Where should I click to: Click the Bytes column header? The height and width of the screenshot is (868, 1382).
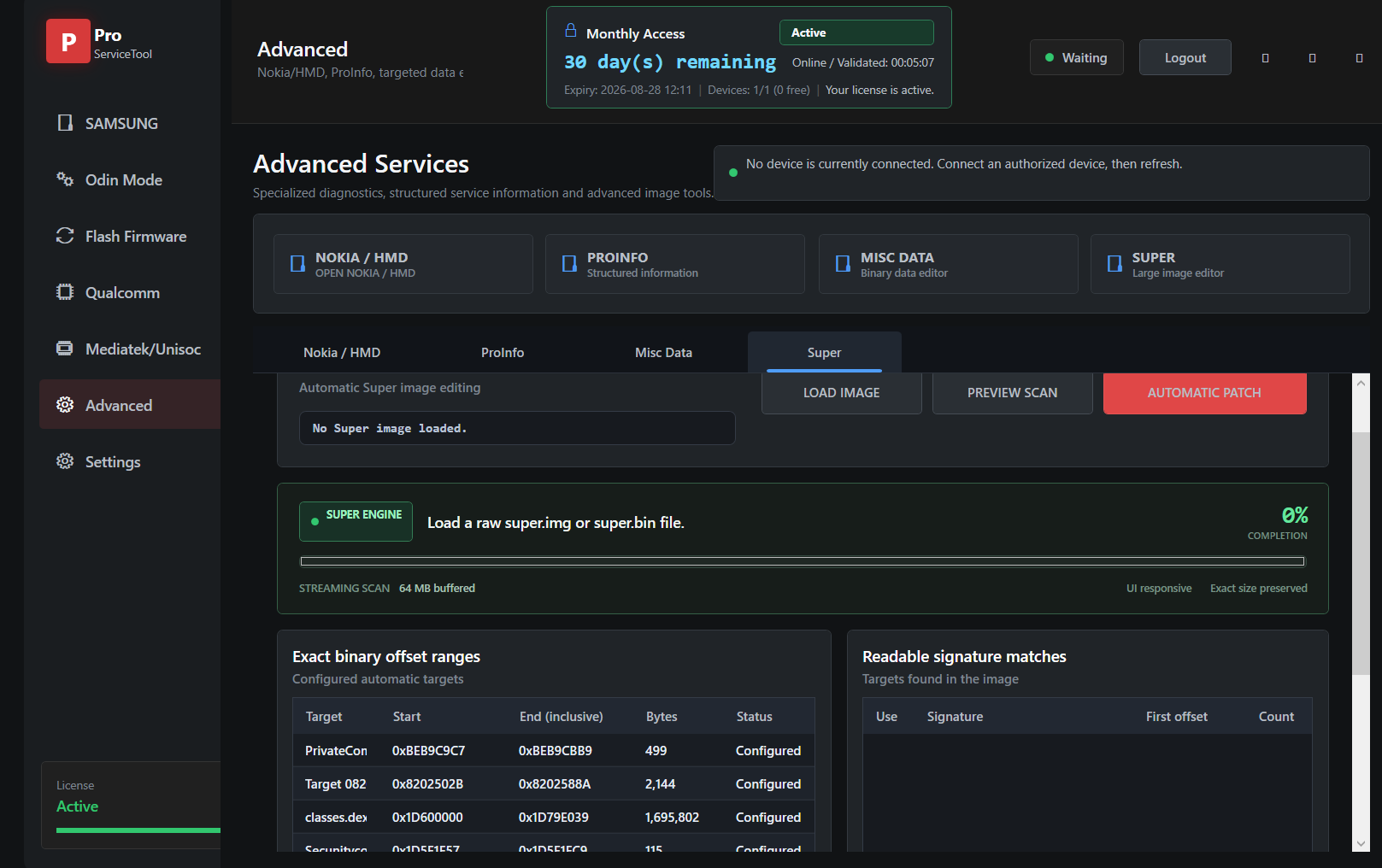(x=662, y=717)
